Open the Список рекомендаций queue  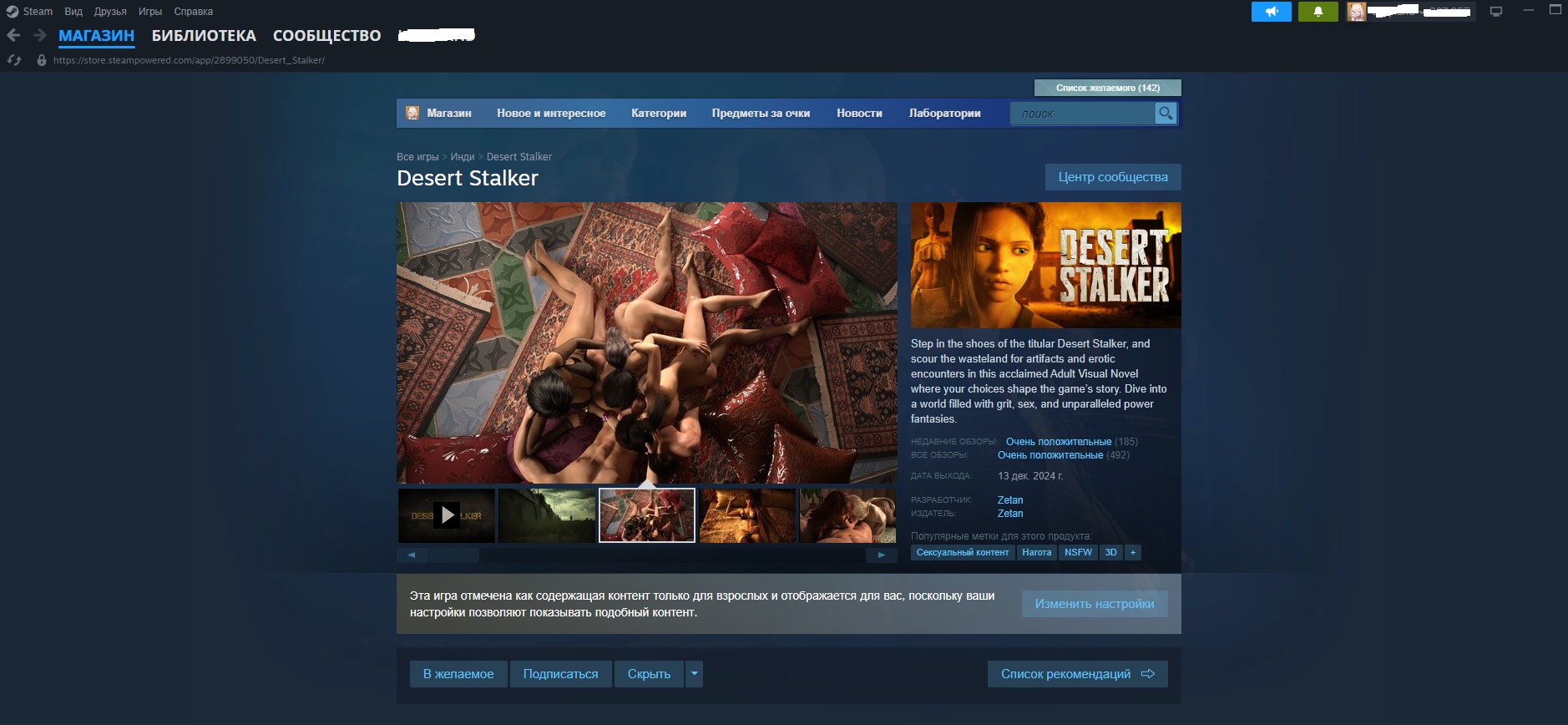tap(1078, 674)
